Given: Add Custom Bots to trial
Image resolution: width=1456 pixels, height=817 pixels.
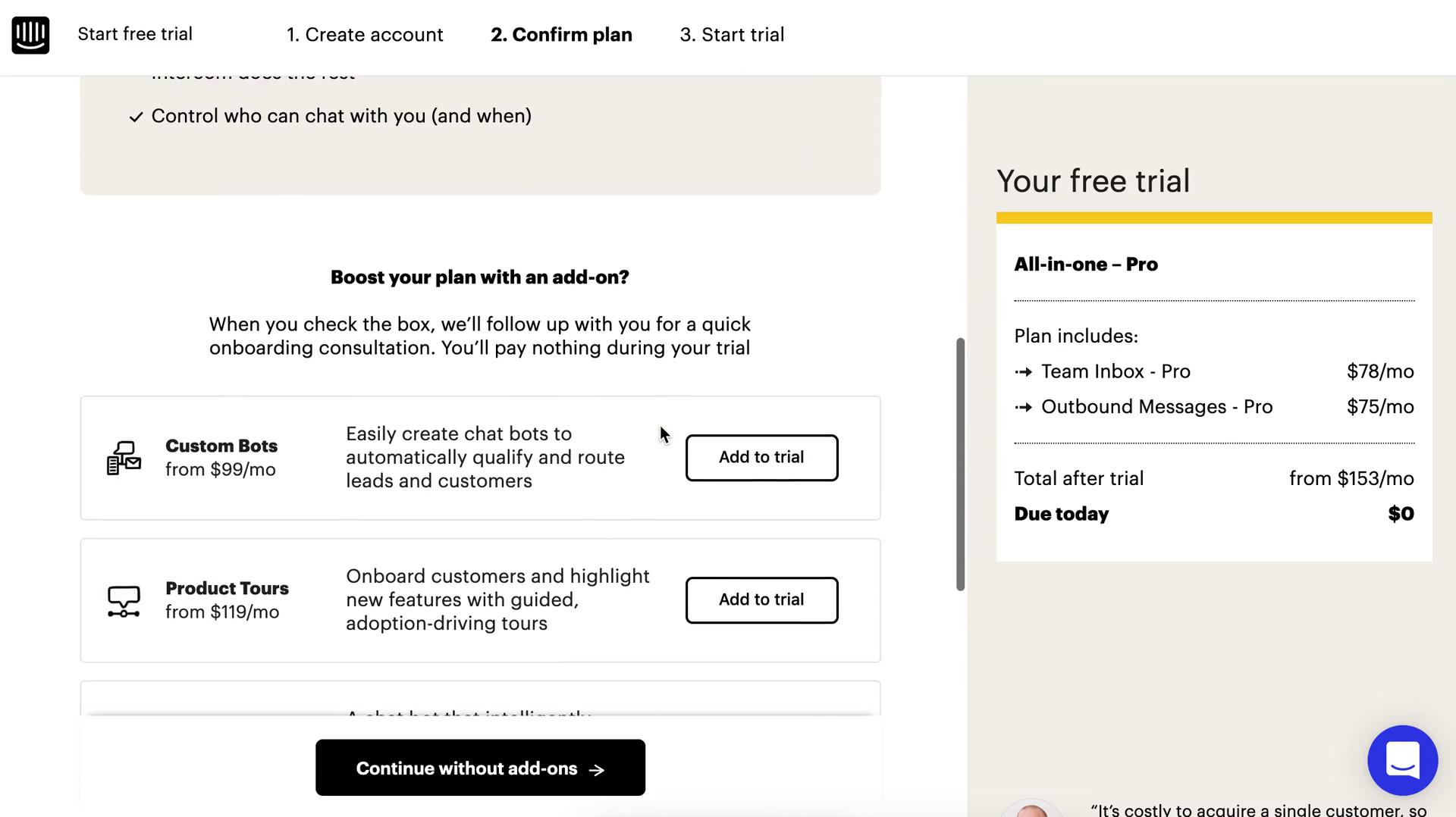Looking at the screenshot, I should pyautogui.click(x=761, y=458).
